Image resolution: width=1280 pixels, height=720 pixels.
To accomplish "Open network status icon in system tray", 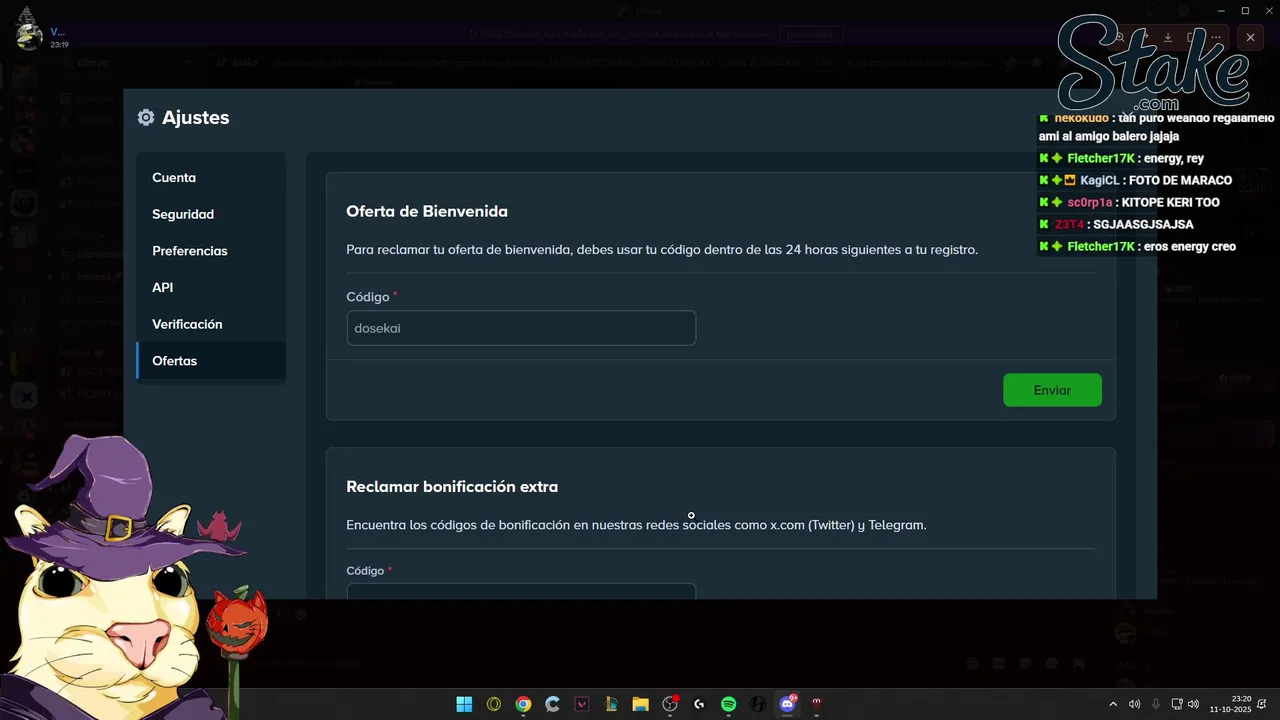I will point(1177,704).
